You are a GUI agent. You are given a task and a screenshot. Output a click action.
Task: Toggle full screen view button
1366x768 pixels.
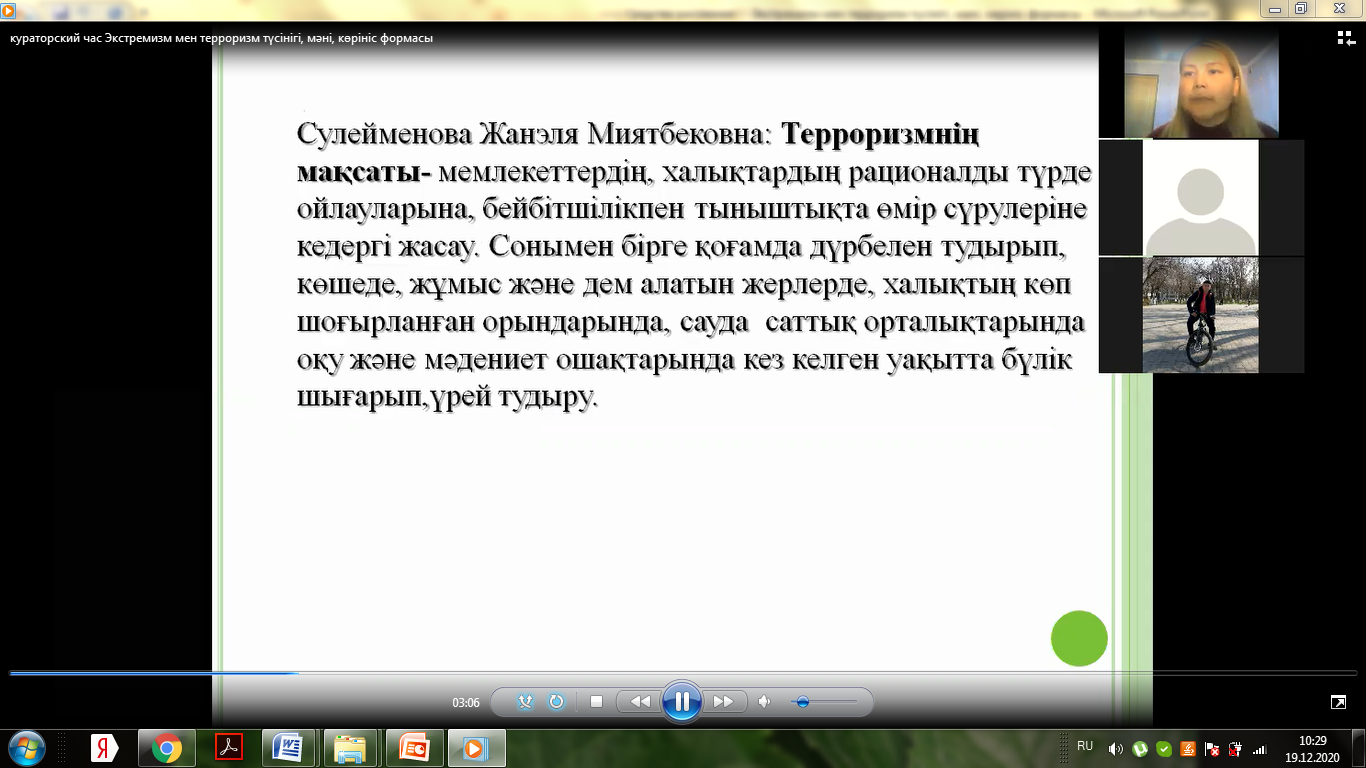[1338, 702]
